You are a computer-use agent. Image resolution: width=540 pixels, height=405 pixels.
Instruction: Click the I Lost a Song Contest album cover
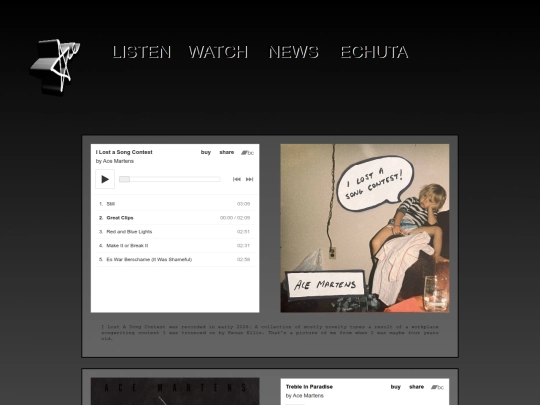point(365,228)
